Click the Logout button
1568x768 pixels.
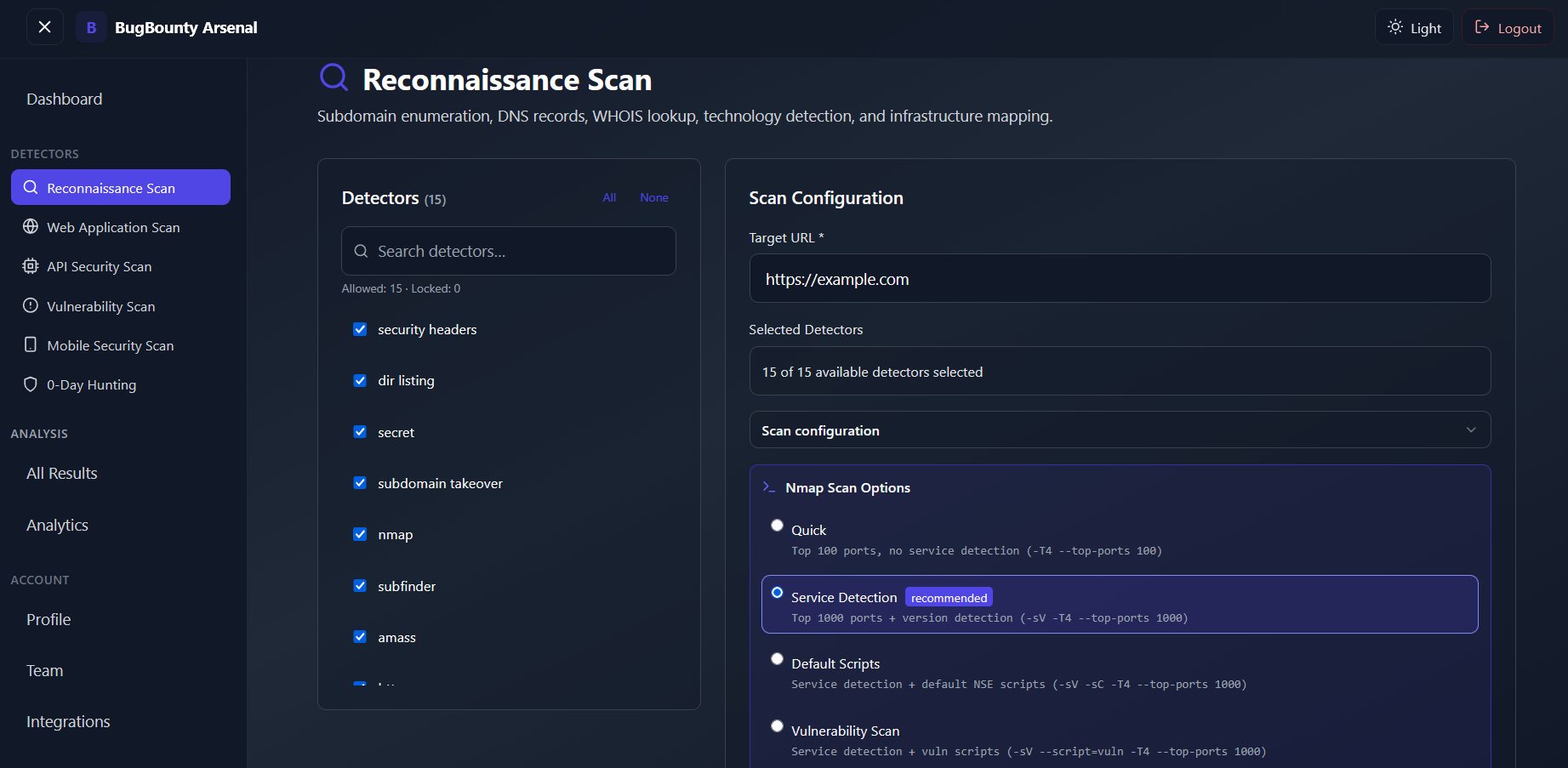1508,27
